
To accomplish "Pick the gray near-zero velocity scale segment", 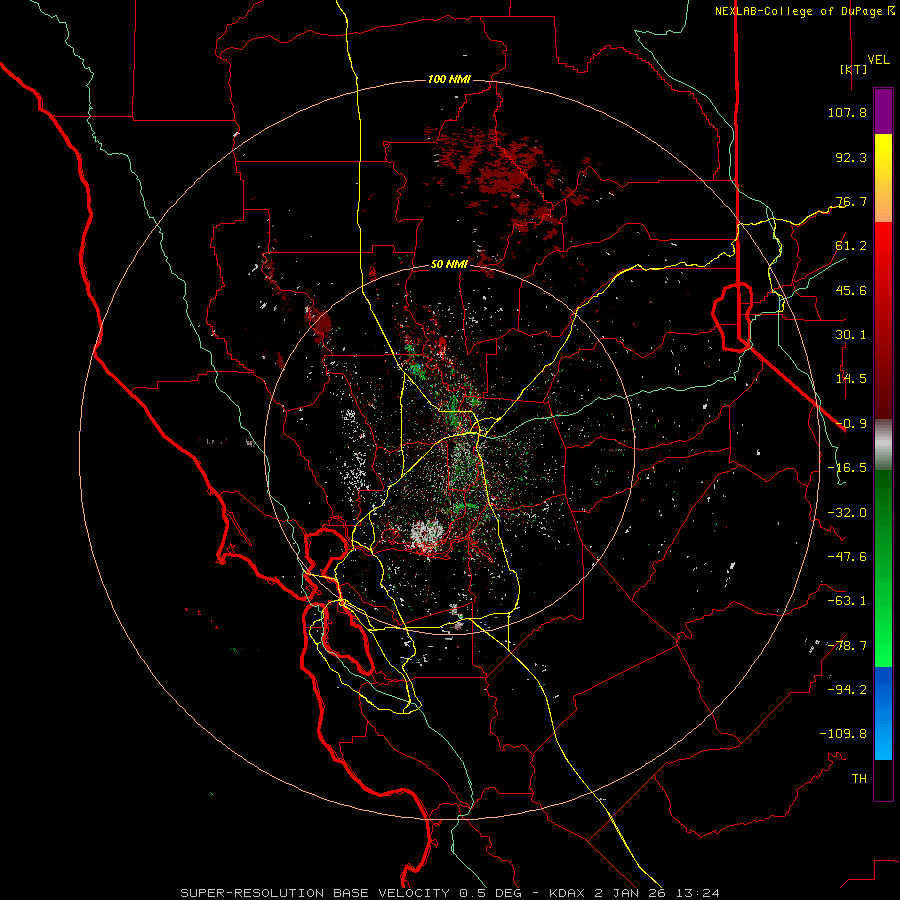I will pyautogui.click(x=883, y=445).
